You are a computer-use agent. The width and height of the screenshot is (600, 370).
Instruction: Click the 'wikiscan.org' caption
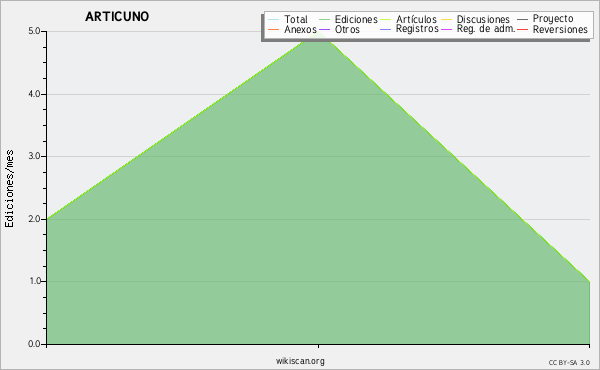pos(300,361)
